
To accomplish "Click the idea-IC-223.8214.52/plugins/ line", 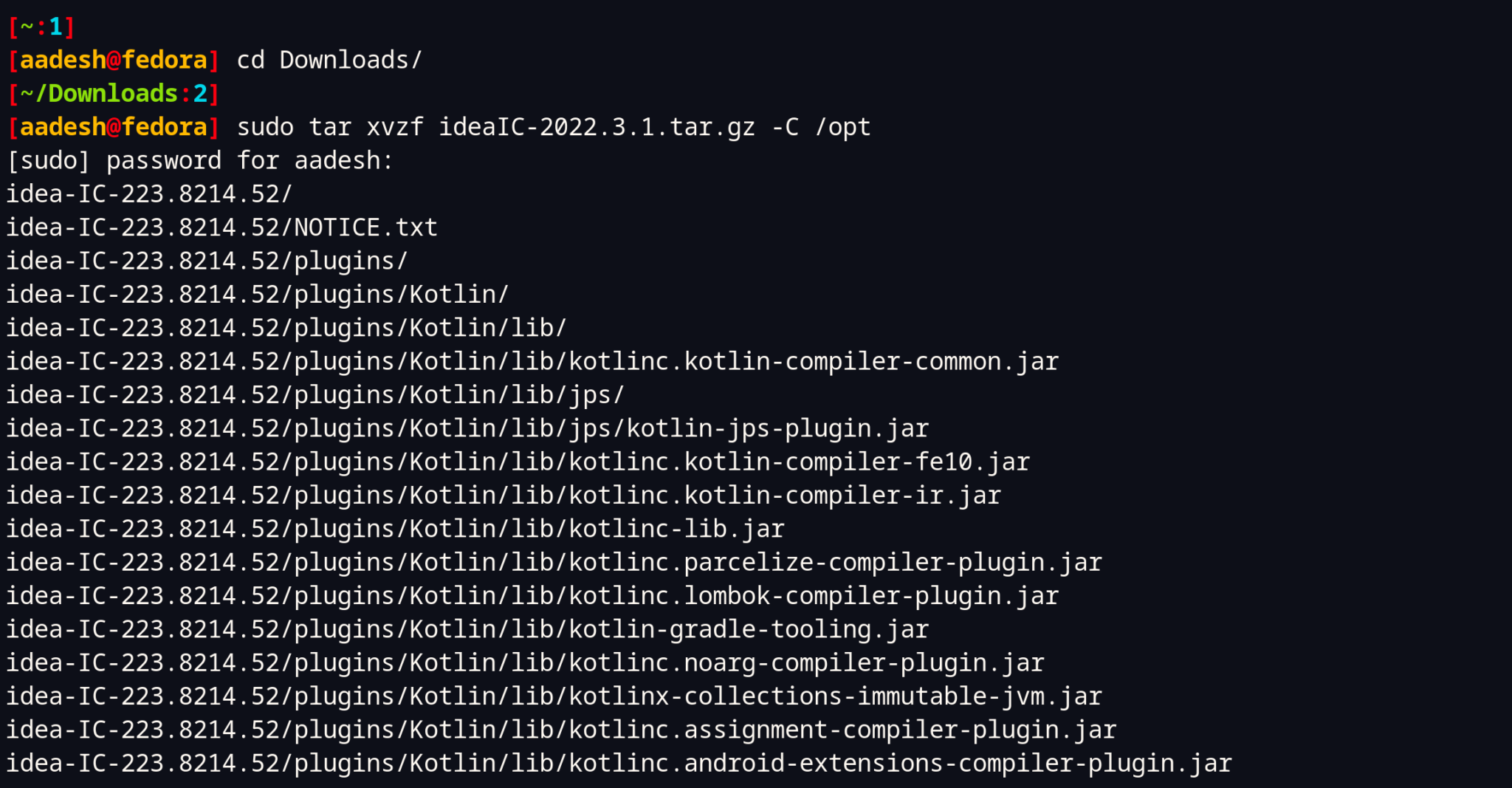I will click(207, 261).
